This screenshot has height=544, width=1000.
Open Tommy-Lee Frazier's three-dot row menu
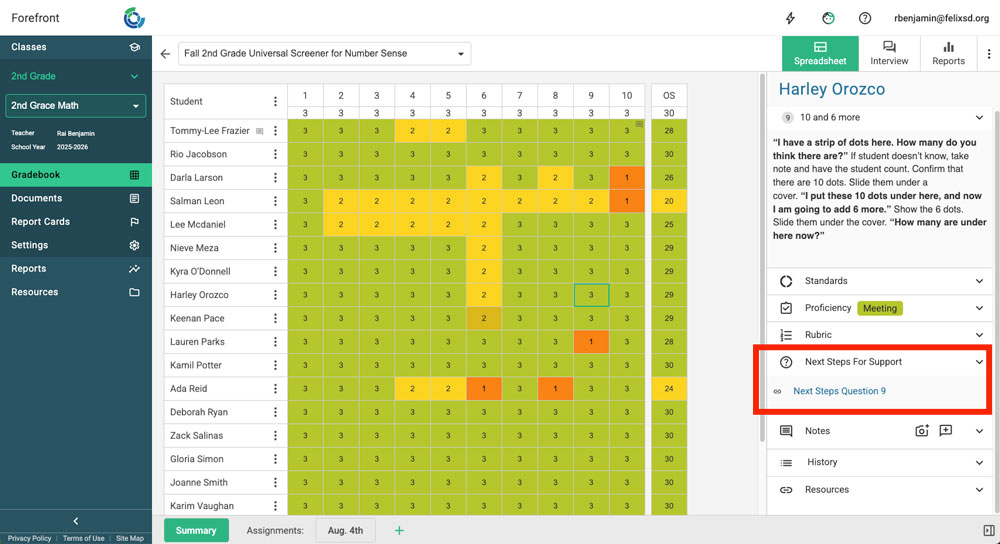coord(276,131)
